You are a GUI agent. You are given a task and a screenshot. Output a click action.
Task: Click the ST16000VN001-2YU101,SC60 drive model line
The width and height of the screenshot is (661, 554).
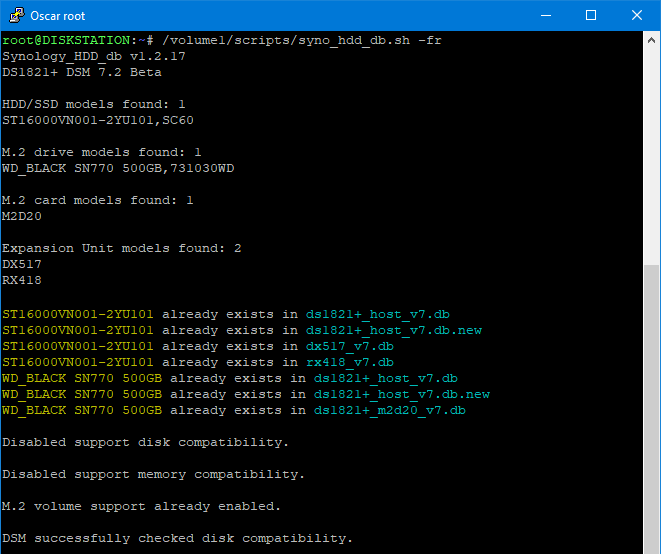coord(98,120)
